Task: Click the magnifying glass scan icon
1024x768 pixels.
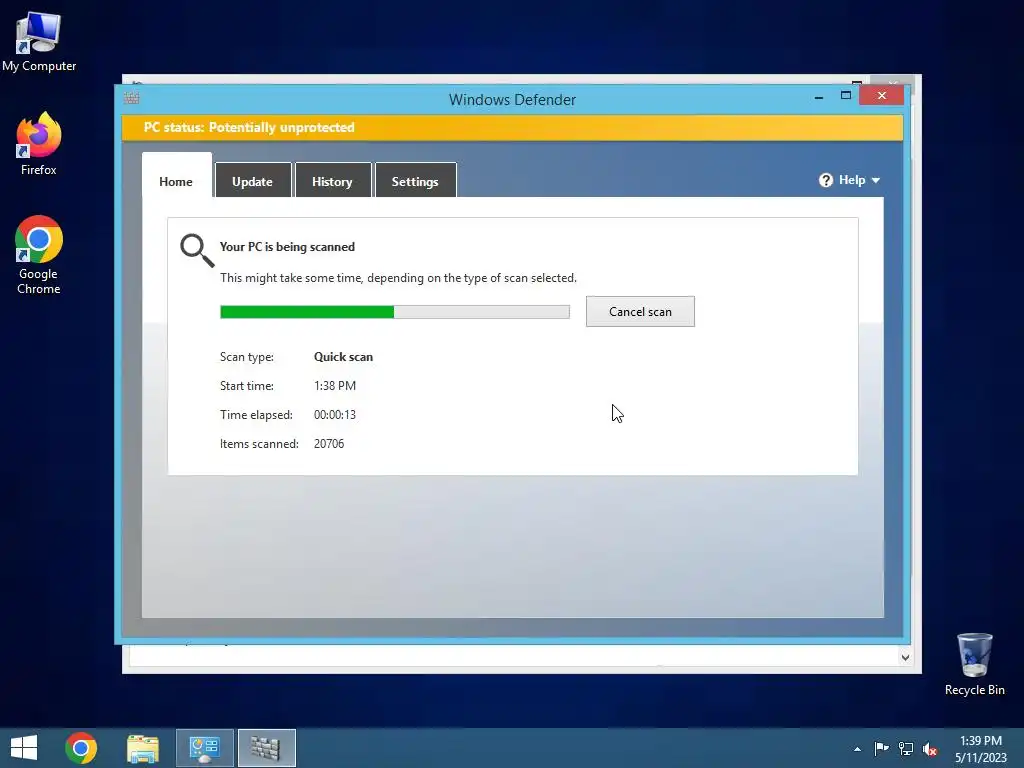Action: [197, 251]
